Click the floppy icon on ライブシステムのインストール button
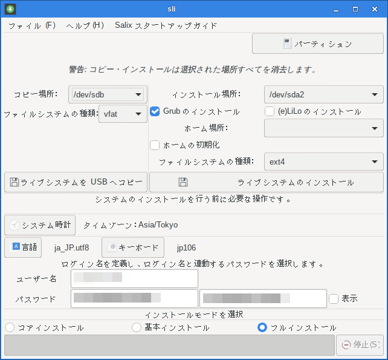Screen dimensions: 388x360 tap(183, 182)
